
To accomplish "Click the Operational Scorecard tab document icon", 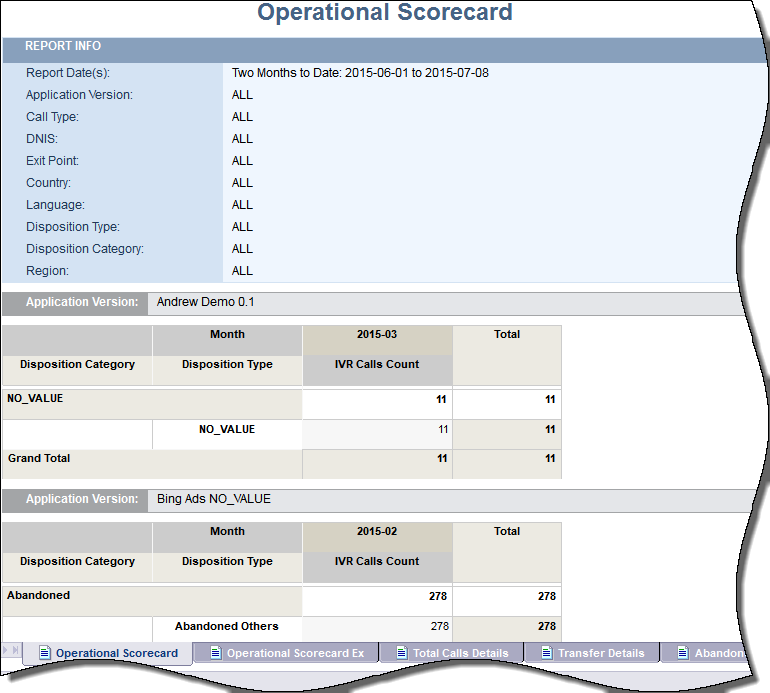I will pyautogui.click(x=44, y=653).
